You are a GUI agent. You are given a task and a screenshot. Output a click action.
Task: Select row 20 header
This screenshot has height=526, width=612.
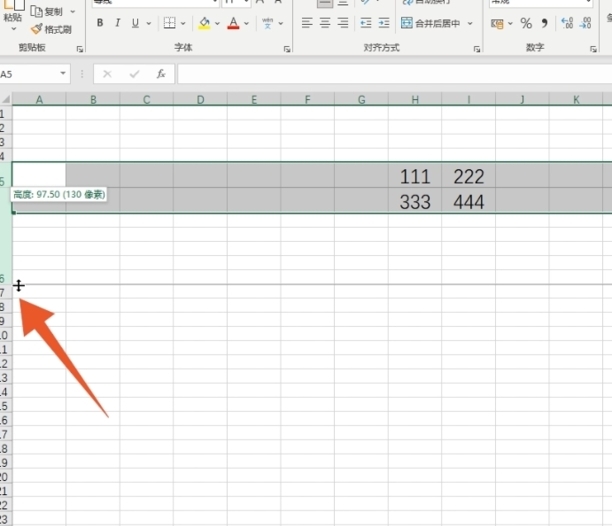point(6,477)
